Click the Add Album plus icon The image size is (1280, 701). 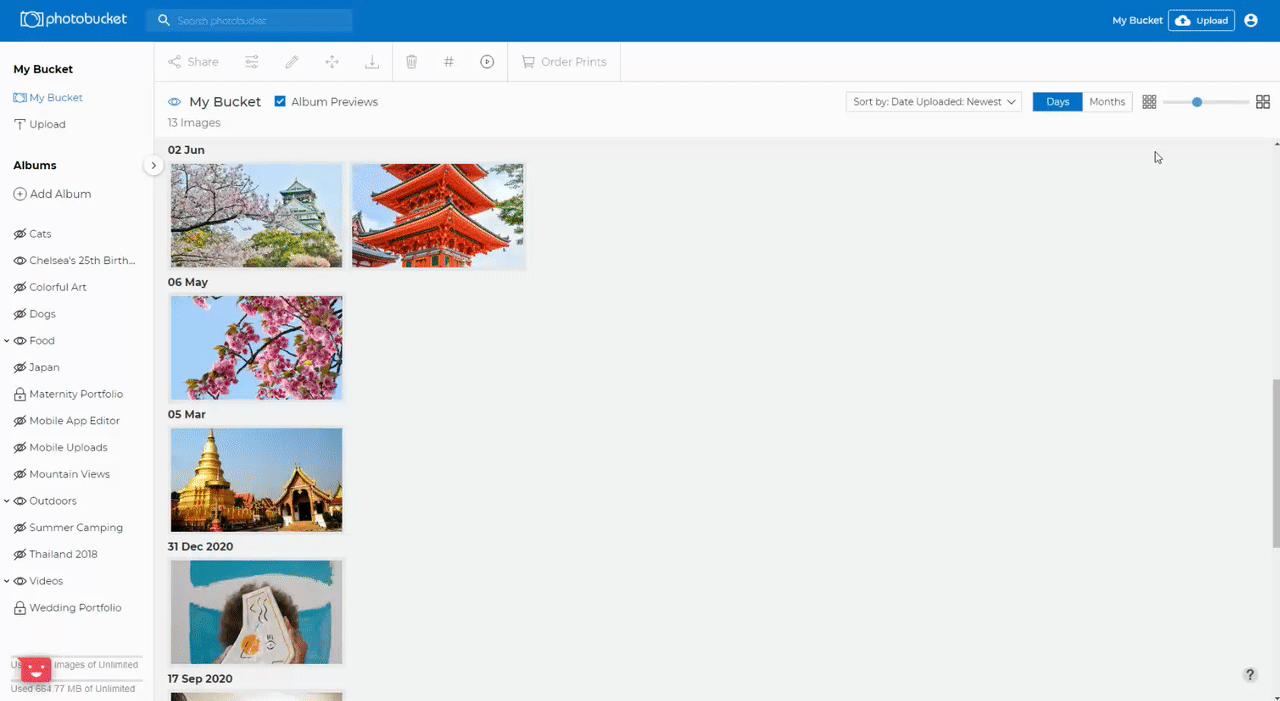click(x=19, y=194)
